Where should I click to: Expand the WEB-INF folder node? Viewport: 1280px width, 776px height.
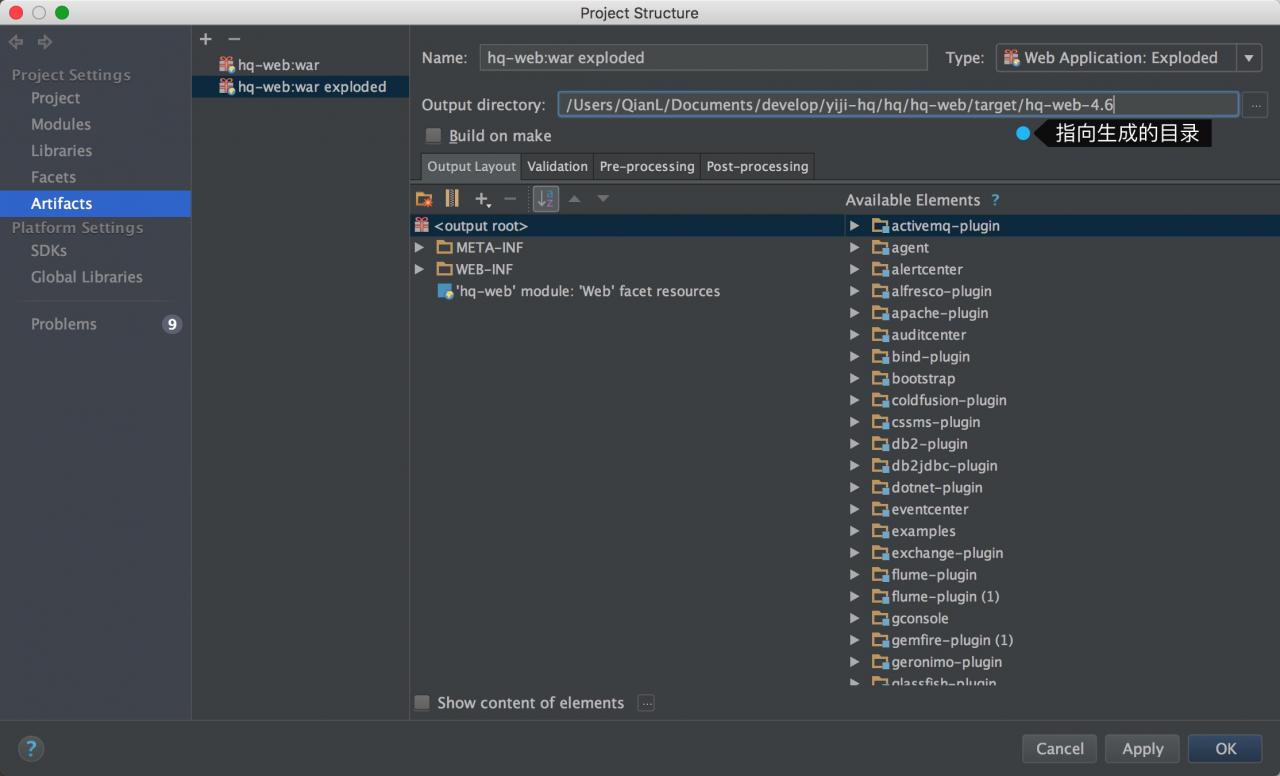coord(420,269)
